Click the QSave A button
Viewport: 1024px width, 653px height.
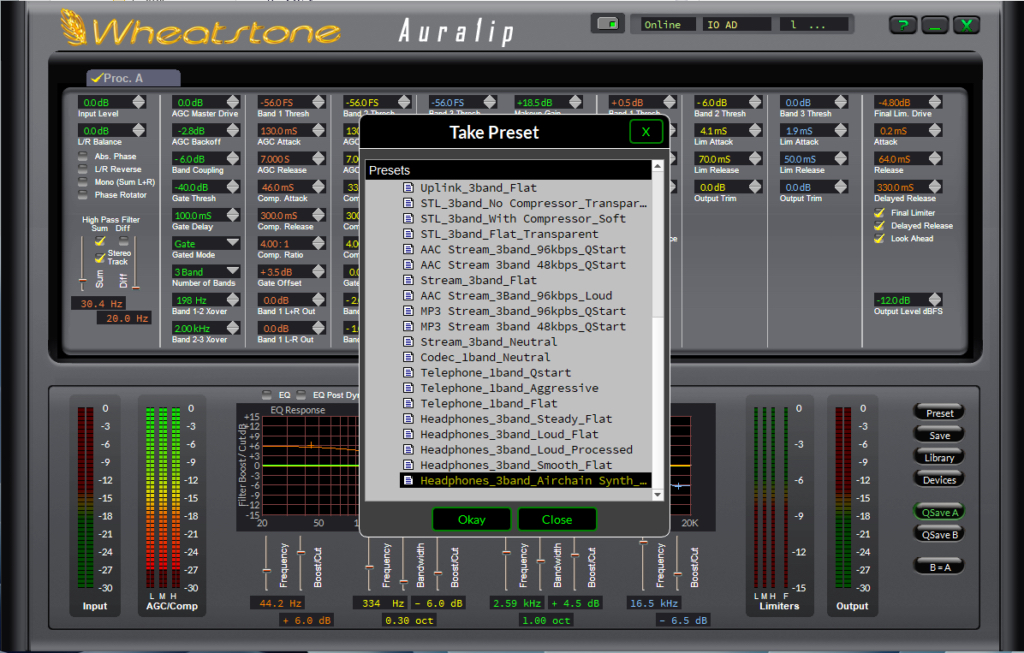(x=939, y=513)
